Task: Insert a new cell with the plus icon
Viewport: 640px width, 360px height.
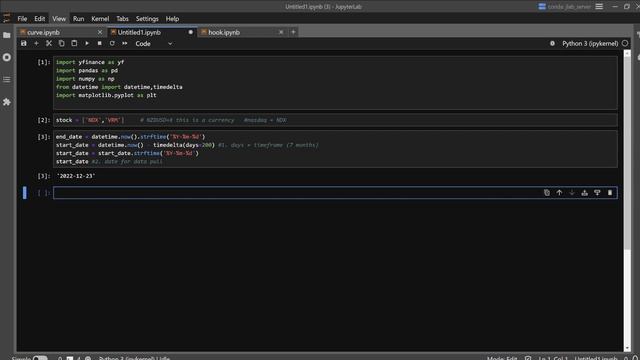Action: pyautogui.click(x=36, y=43)
